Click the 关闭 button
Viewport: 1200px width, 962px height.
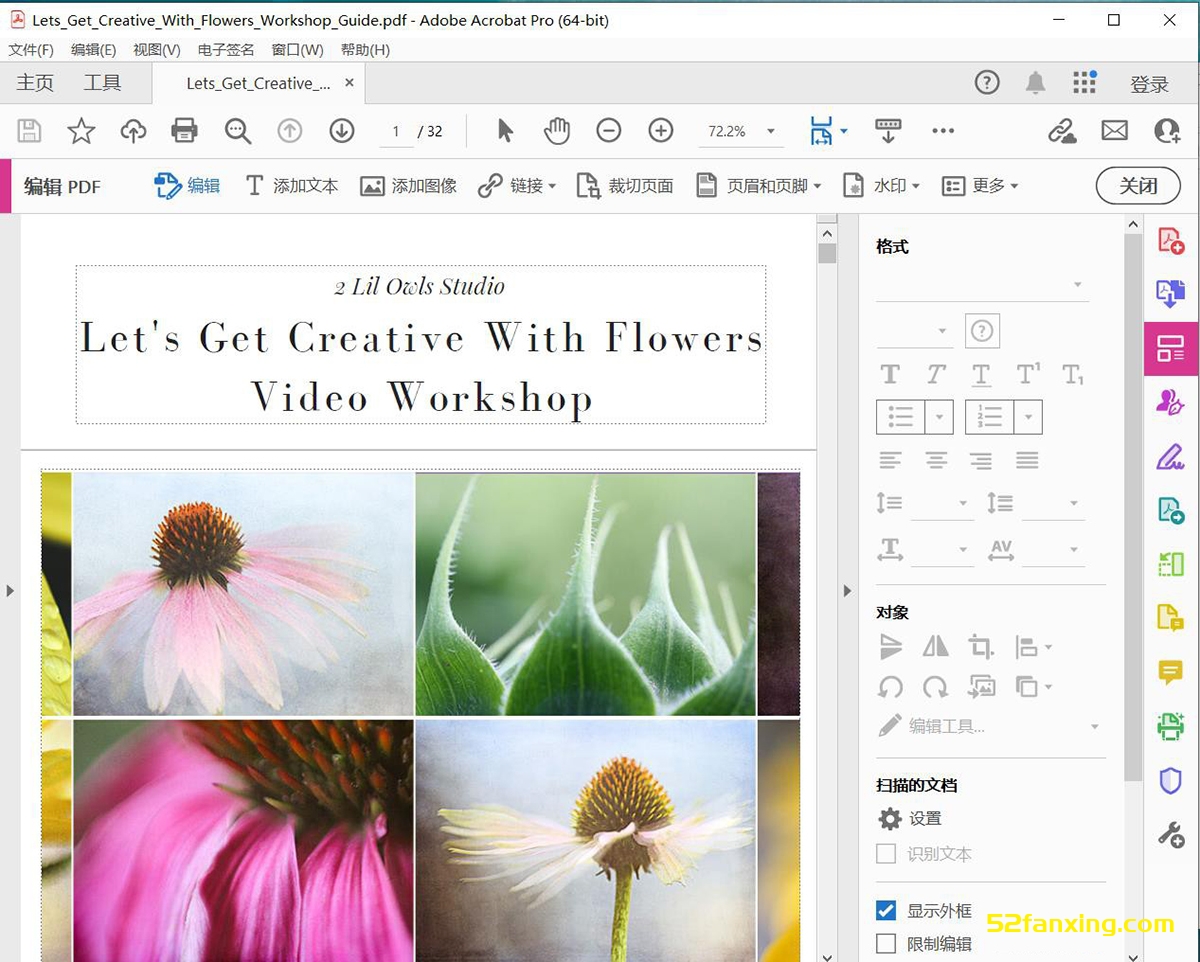tap(1138, 186)
